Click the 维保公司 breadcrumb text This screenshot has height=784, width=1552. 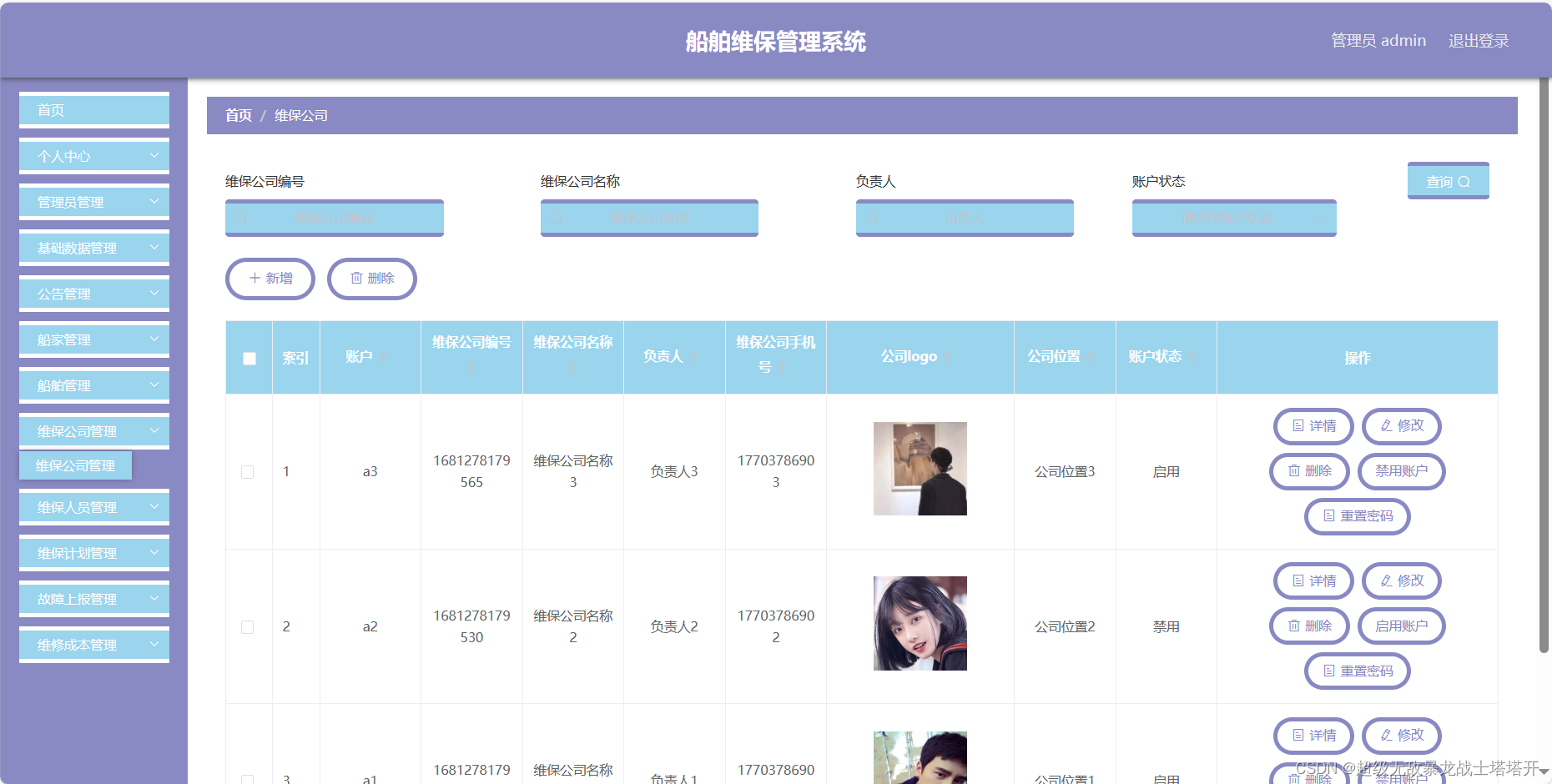click(x=301, y=115)
